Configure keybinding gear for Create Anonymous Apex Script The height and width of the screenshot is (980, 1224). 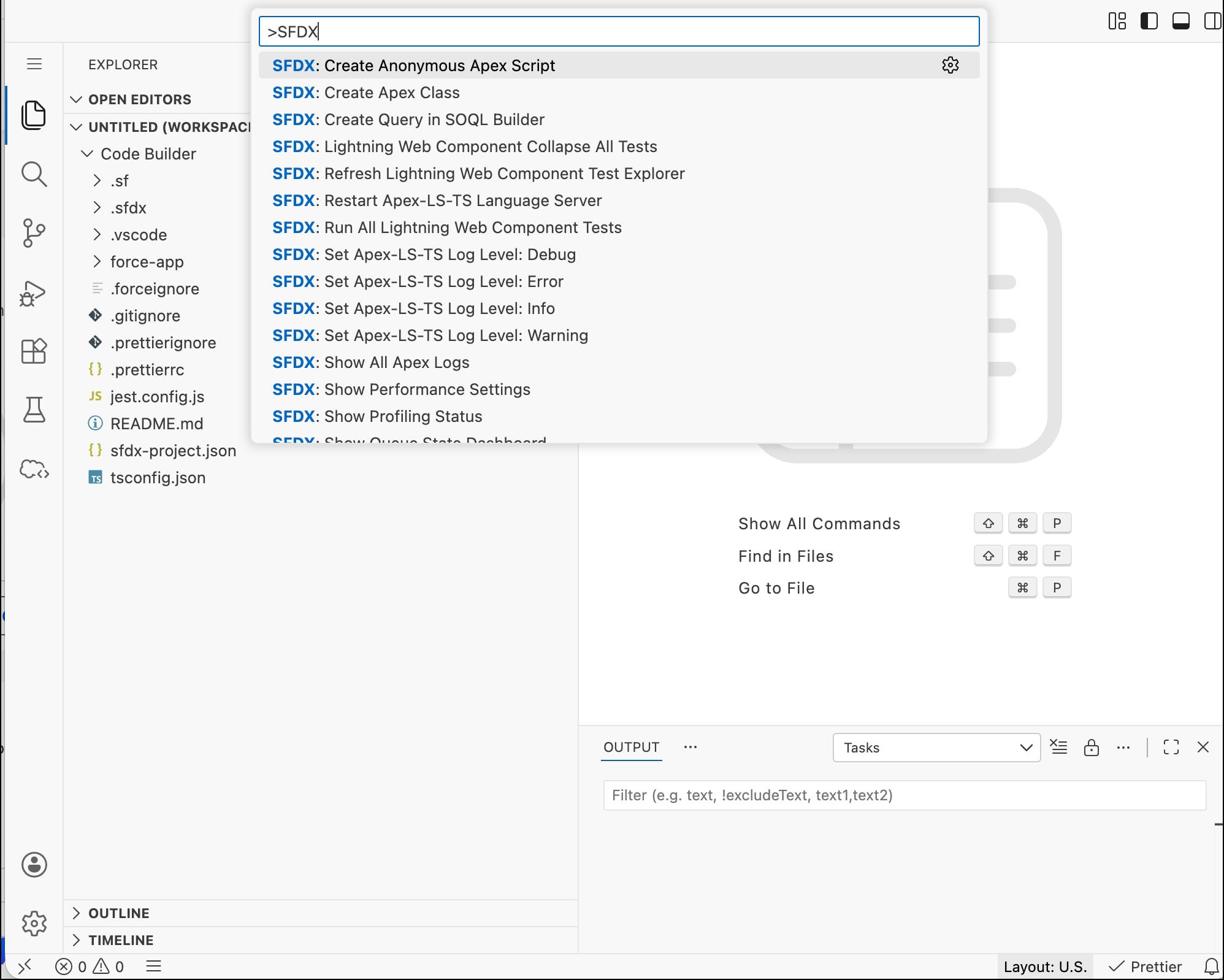951,65
